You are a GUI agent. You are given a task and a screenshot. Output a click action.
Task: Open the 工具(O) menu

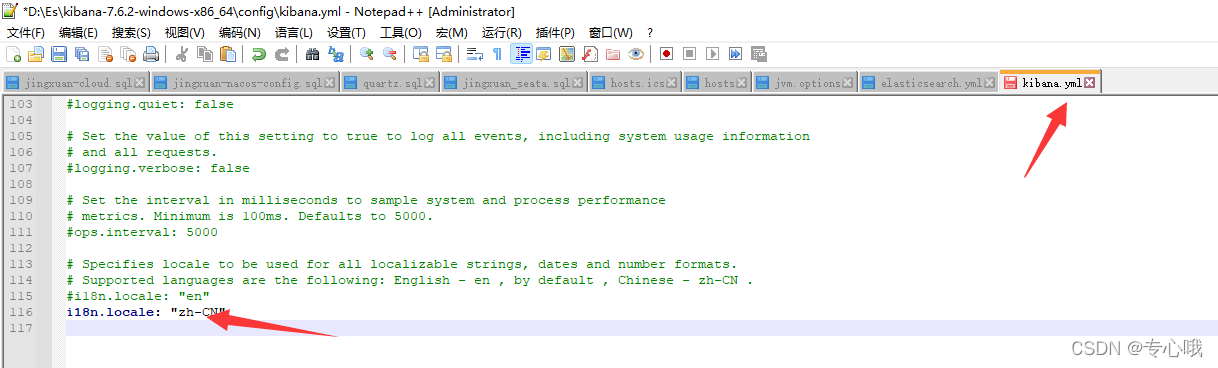pyautogui.click(x=401, y=33)
